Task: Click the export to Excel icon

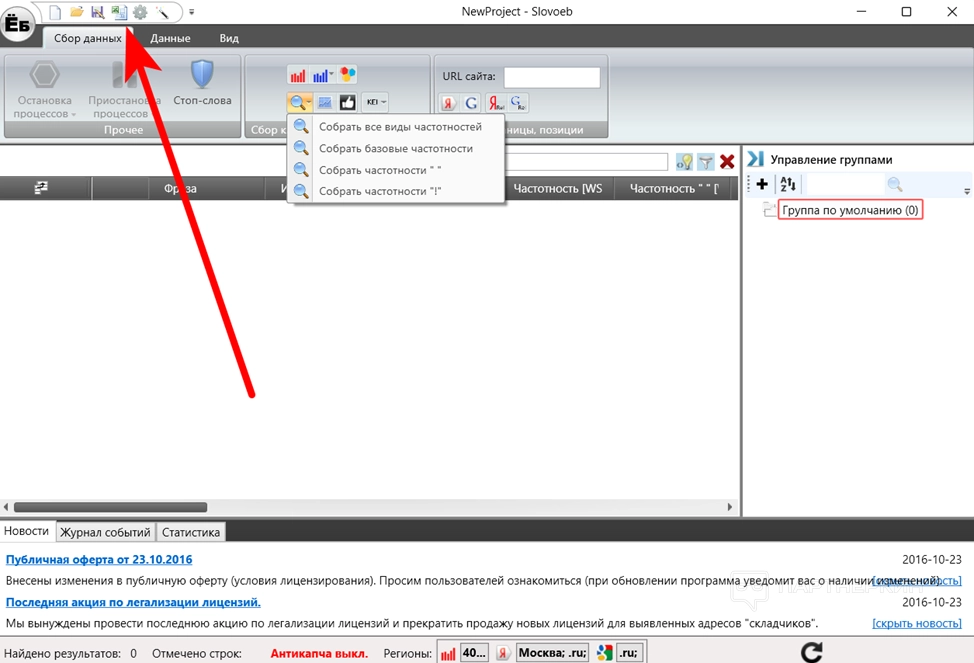Action: (x=119, y=12)
